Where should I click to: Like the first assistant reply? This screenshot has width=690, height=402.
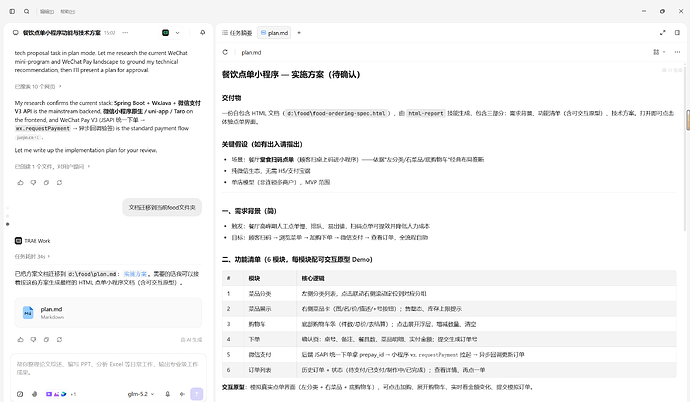(20, 183)
